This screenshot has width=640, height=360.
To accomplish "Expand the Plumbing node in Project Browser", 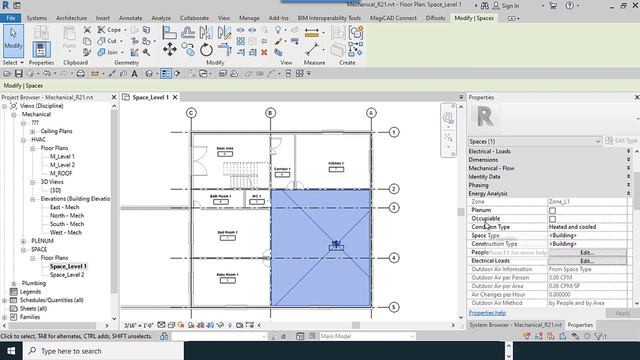I will [14, 283].
